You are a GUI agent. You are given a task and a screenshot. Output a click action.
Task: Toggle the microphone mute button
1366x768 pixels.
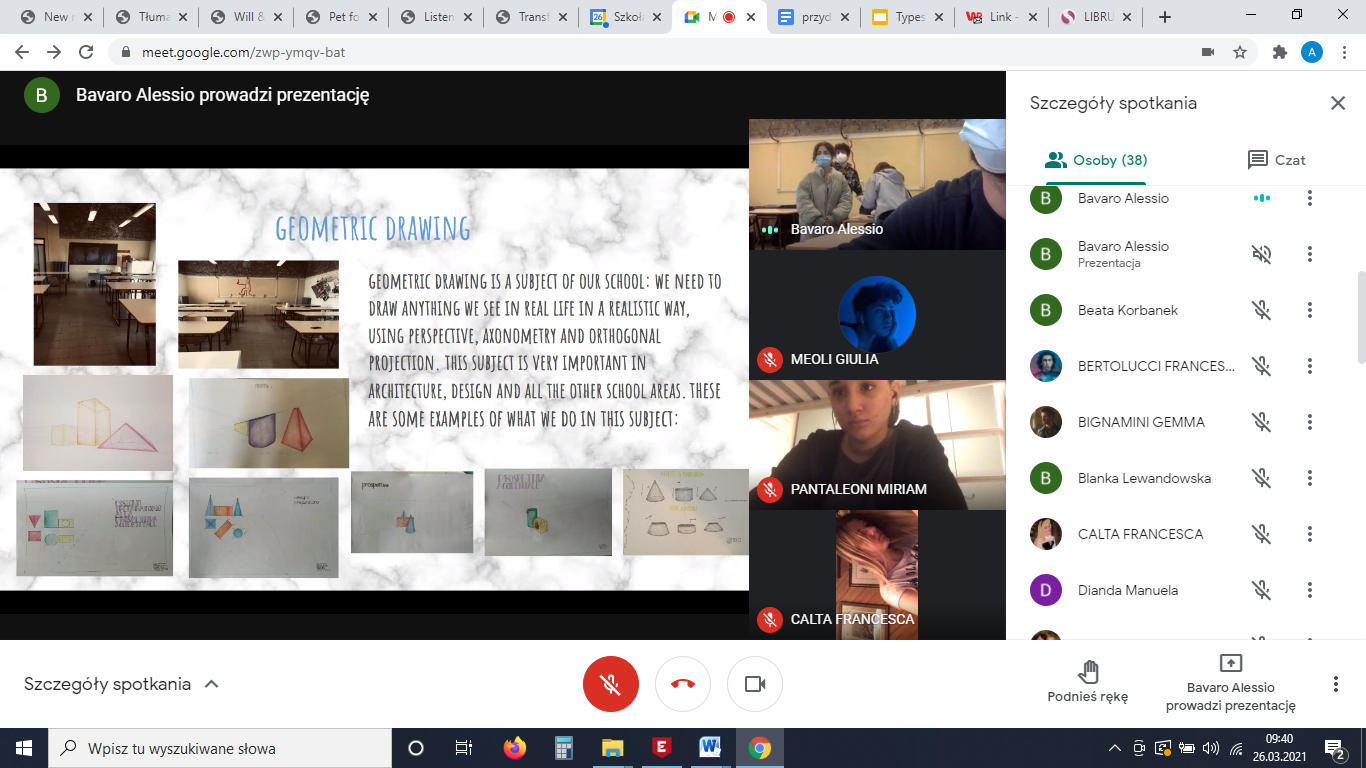pyautogui.click(x=611, y=684)
